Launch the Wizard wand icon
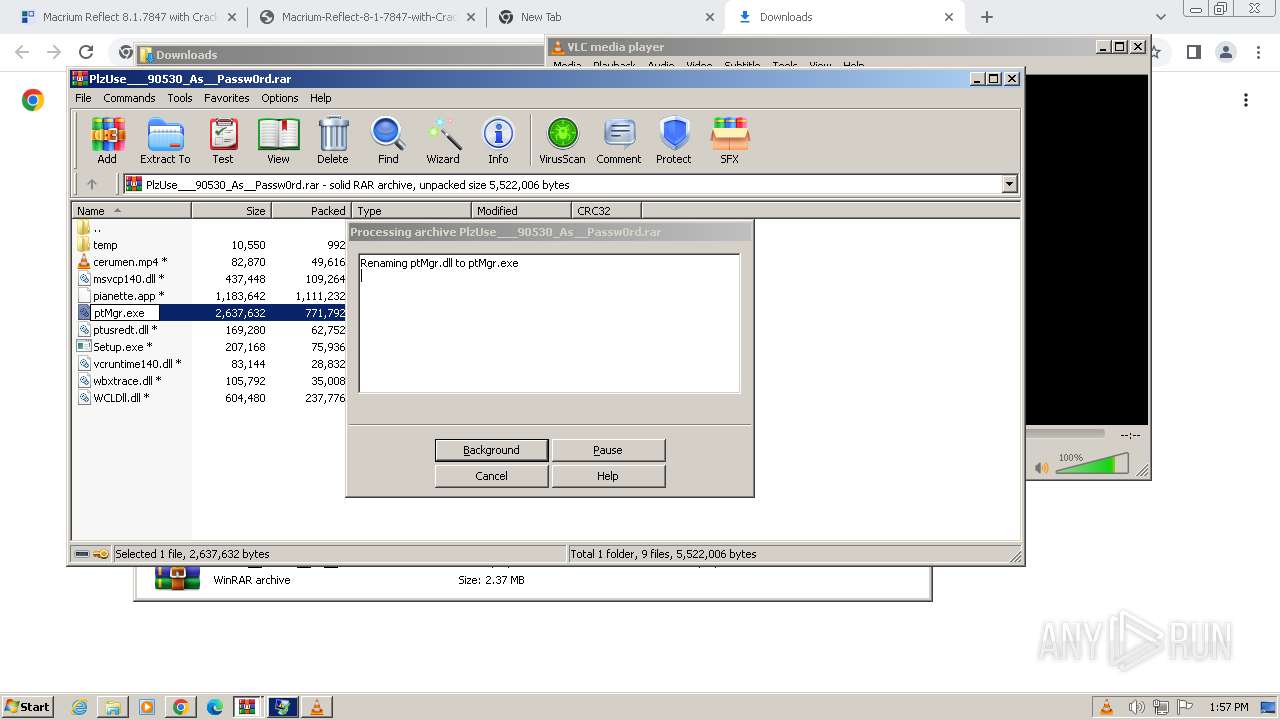Viewport: 1280px width, 720px height. point(443,140)
